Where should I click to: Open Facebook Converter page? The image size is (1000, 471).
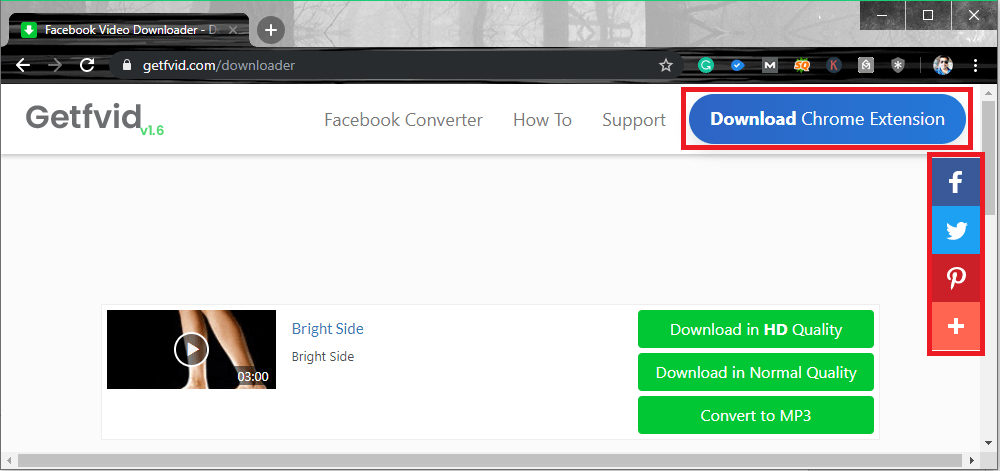click(403, 120)
